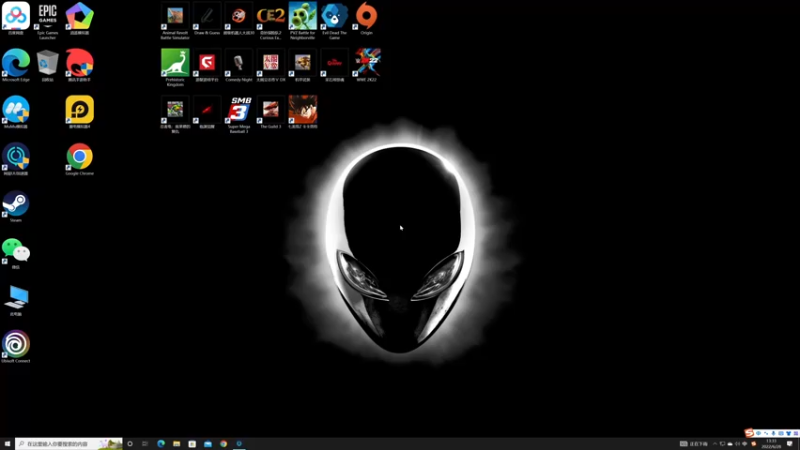Show hidden system tray icons

tap(715, 444)
